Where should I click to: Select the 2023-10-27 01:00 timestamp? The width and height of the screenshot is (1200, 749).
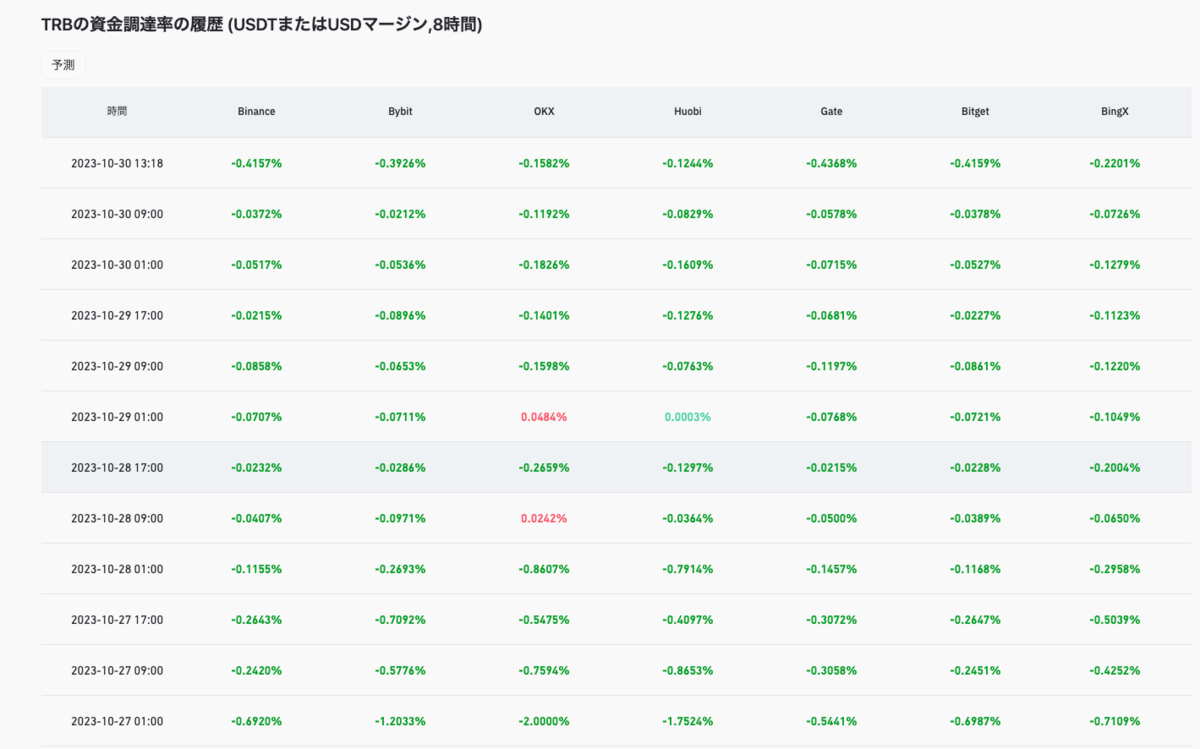pos(117,721)
